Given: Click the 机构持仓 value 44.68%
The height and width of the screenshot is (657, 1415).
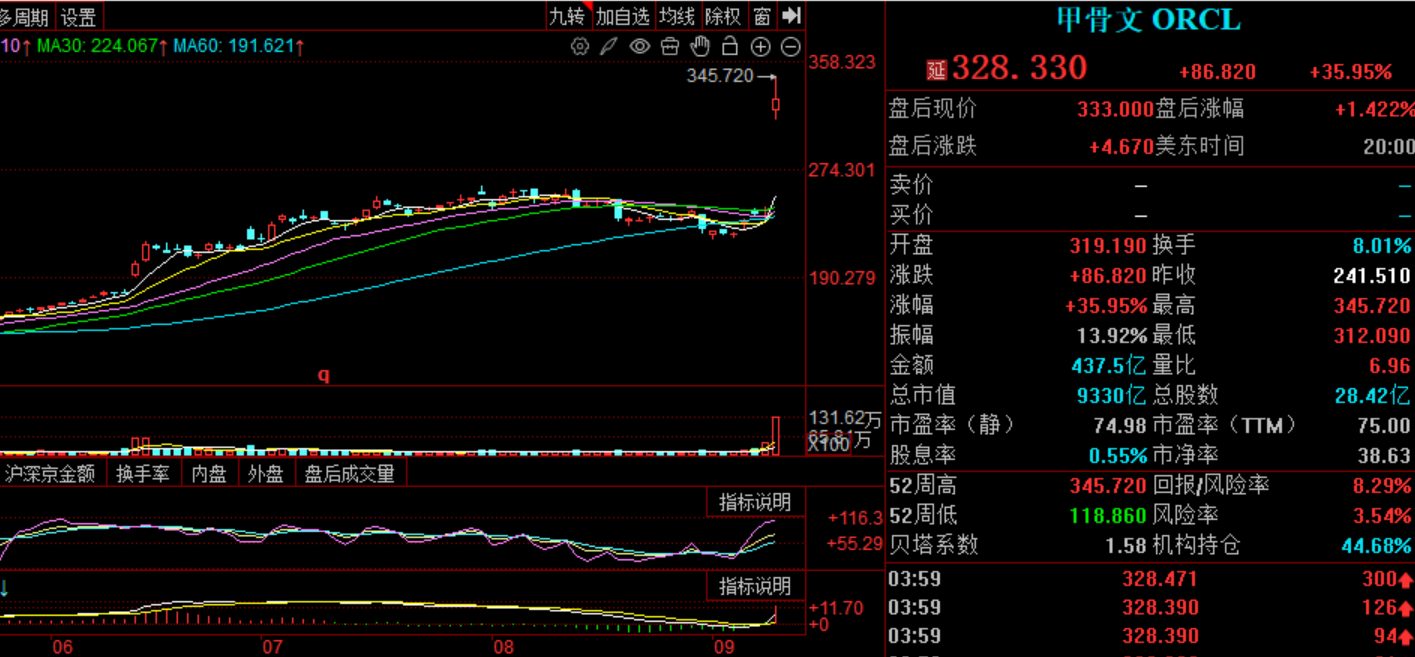Looking at the screenshot, I should pyautogui.click(x=1377, y=545).
